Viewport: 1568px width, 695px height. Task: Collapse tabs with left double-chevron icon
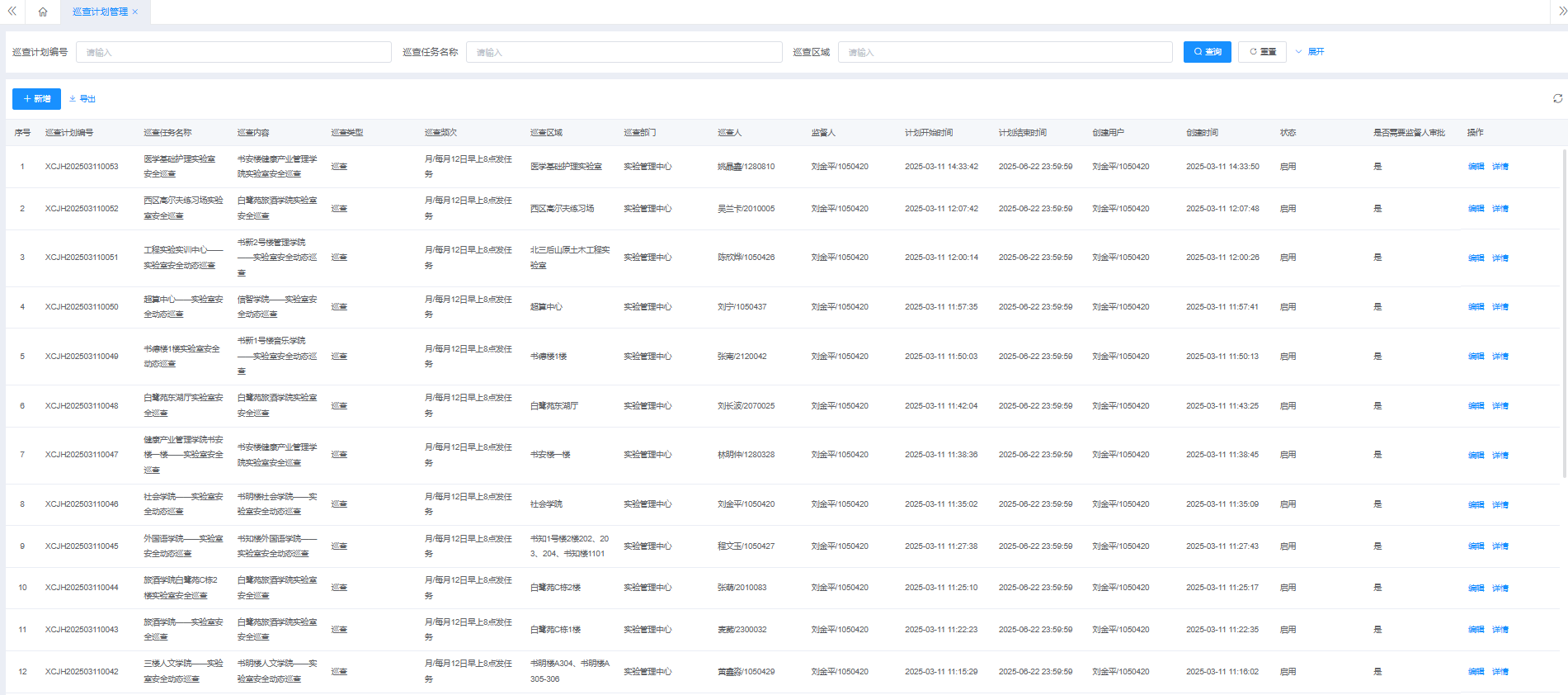point(12,12)
